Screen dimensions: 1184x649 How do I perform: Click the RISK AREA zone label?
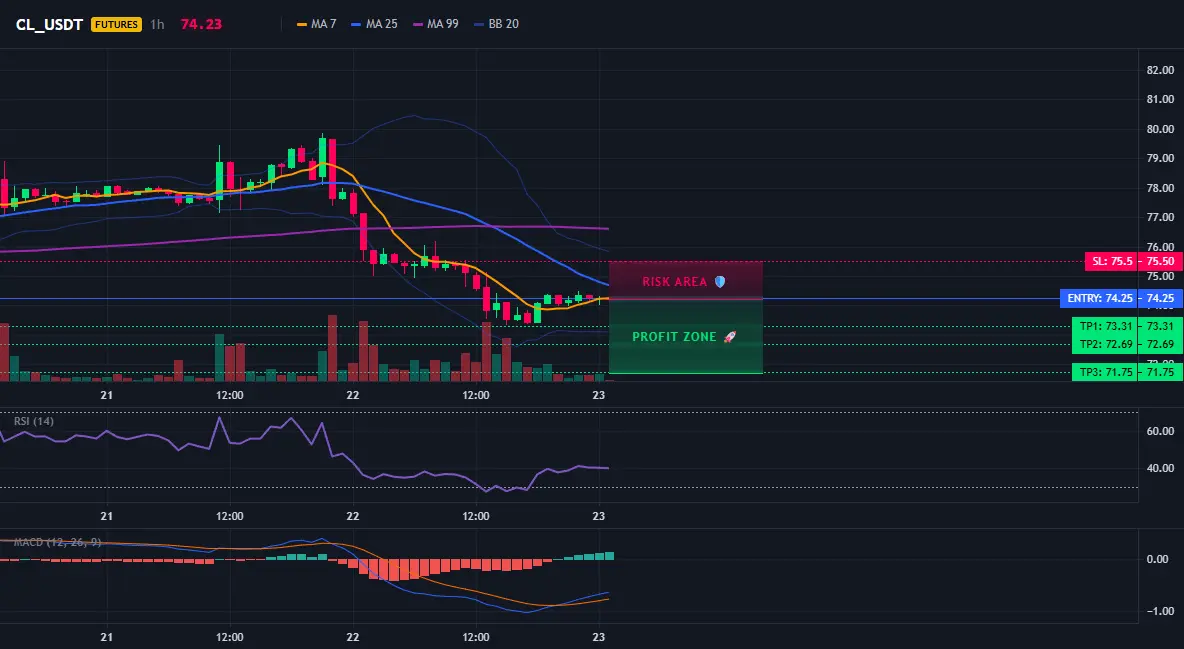[683, 282]
